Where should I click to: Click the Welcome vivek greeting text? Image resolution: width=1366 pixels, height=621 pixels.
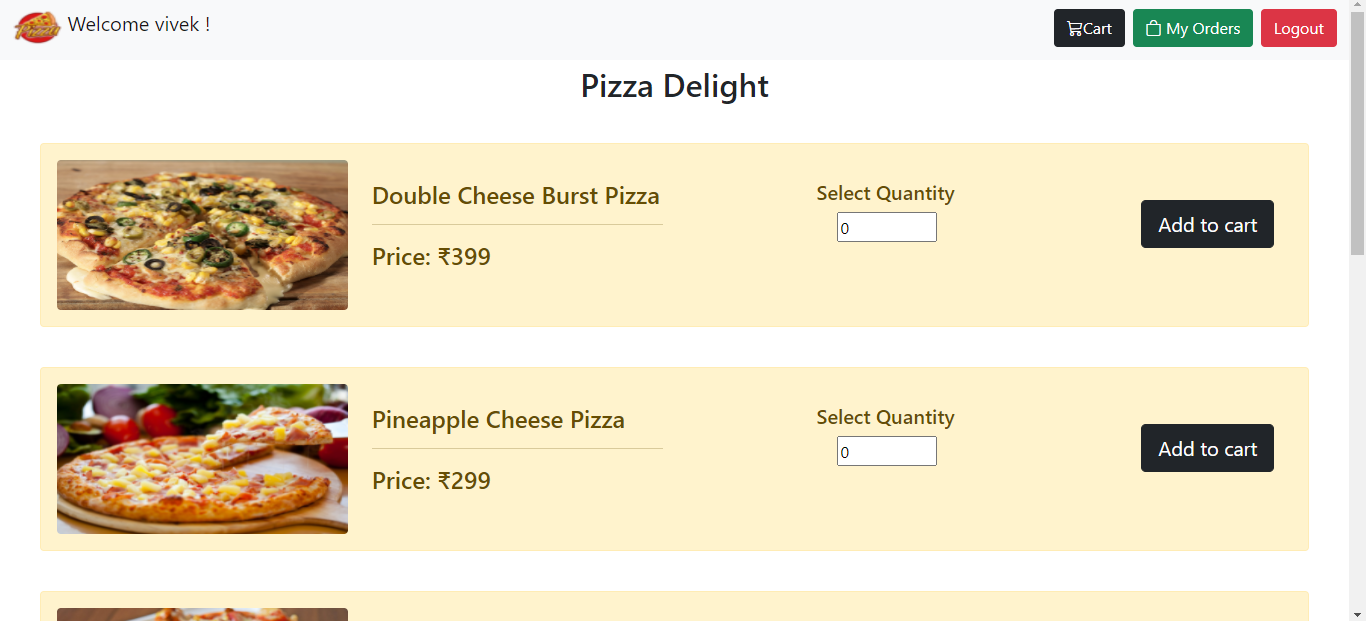(139, 24)
